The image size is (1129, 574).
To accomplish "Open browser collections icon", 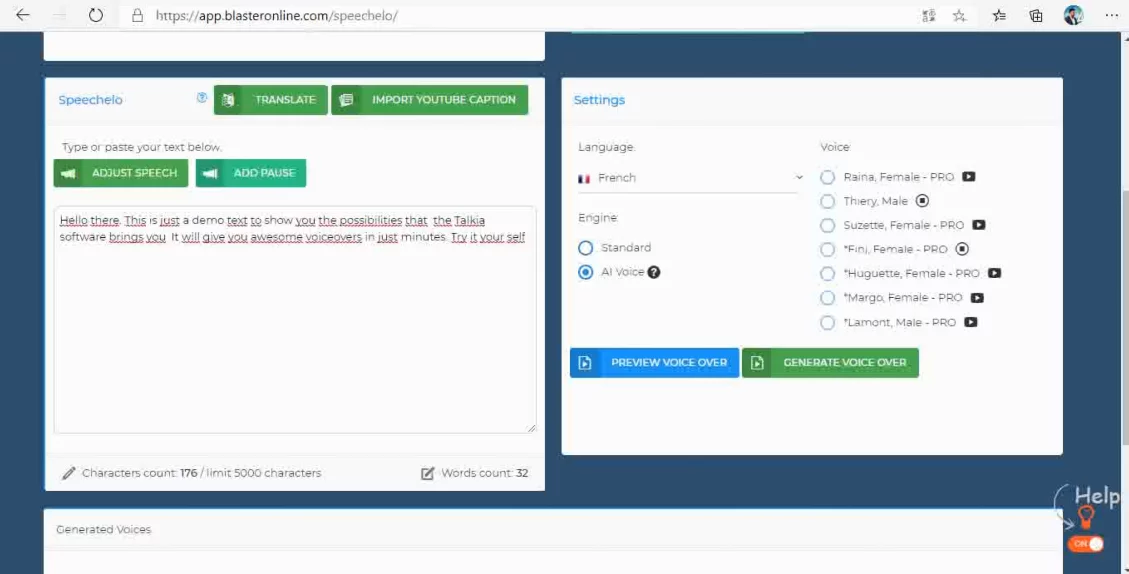I will pyautogui.click(x=1036, y=15).
